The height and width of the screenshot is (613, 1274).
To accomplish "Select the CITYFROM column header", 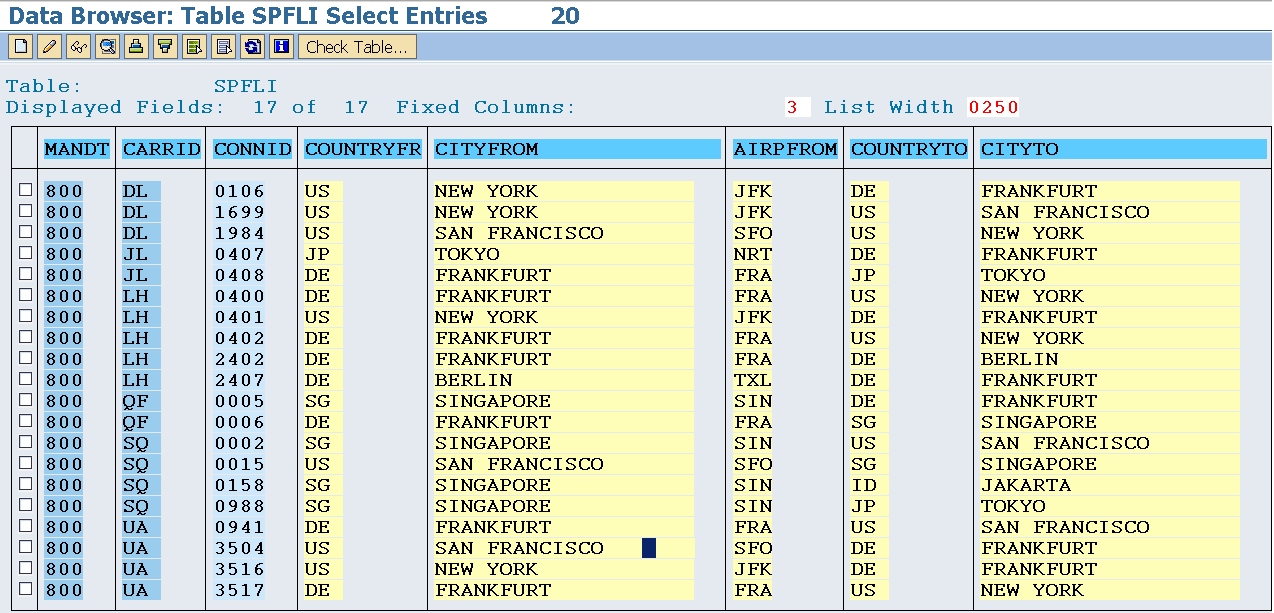I will [577, 149].
